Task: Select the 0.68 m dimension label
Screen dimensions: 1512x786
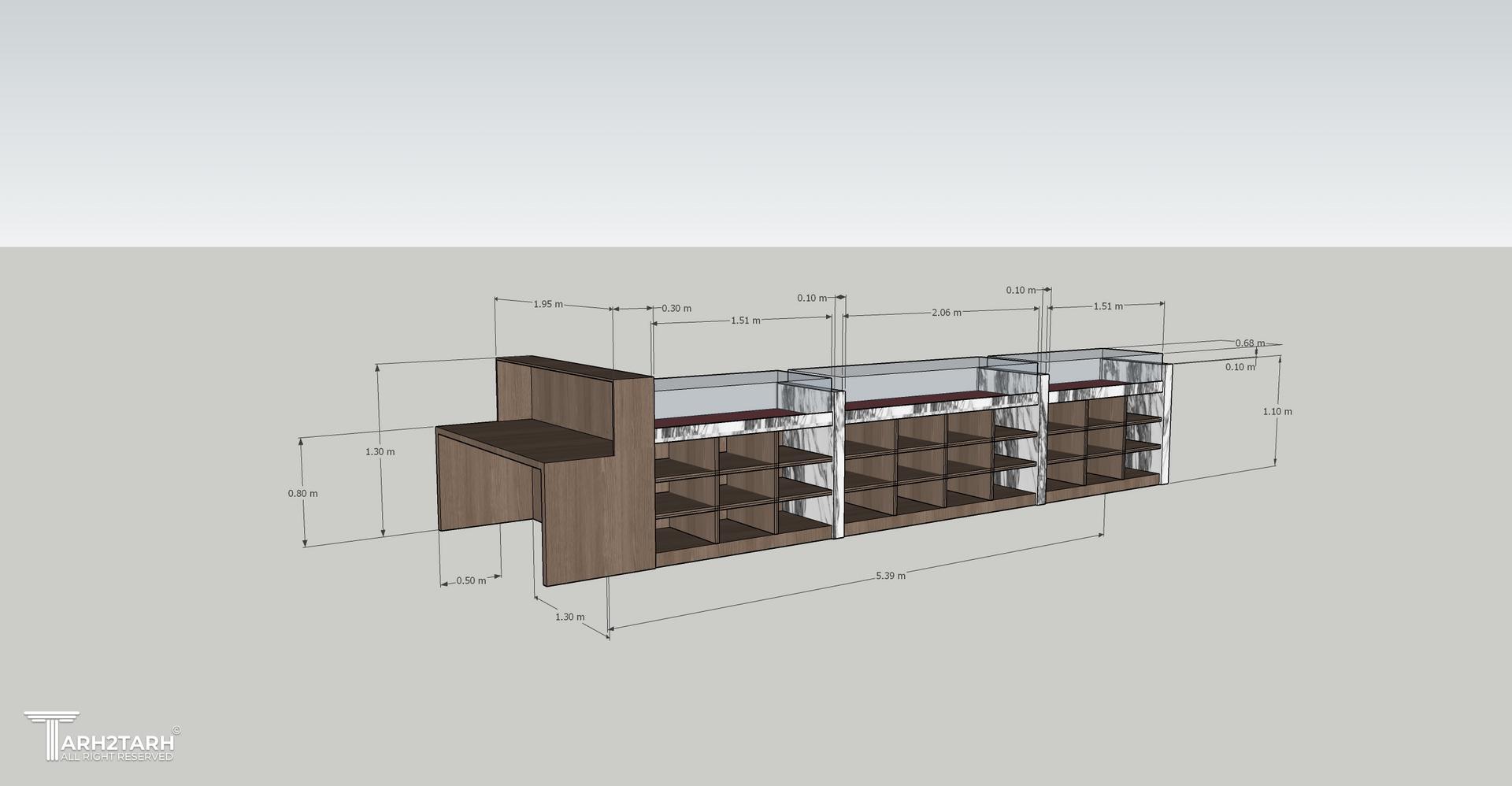Action: [x=1250, y=343]
